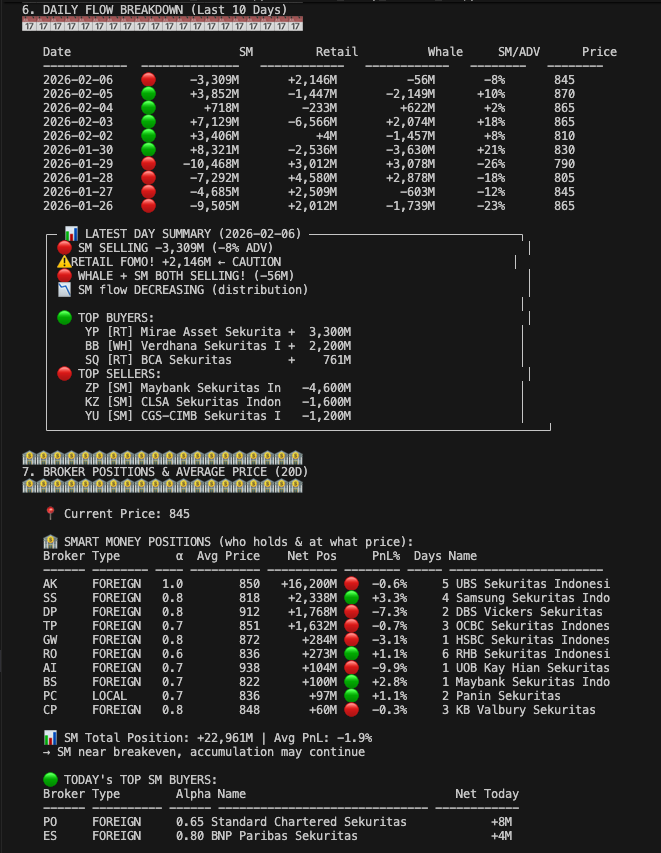Click avg price '938' in AI row

(x=249, y=668)
